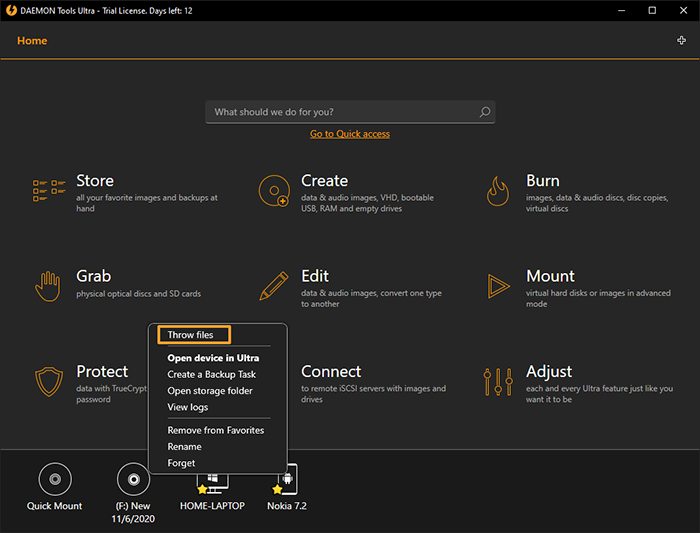
Task: Click the Mount play triangle icon
Action: (x=498, y=286)
